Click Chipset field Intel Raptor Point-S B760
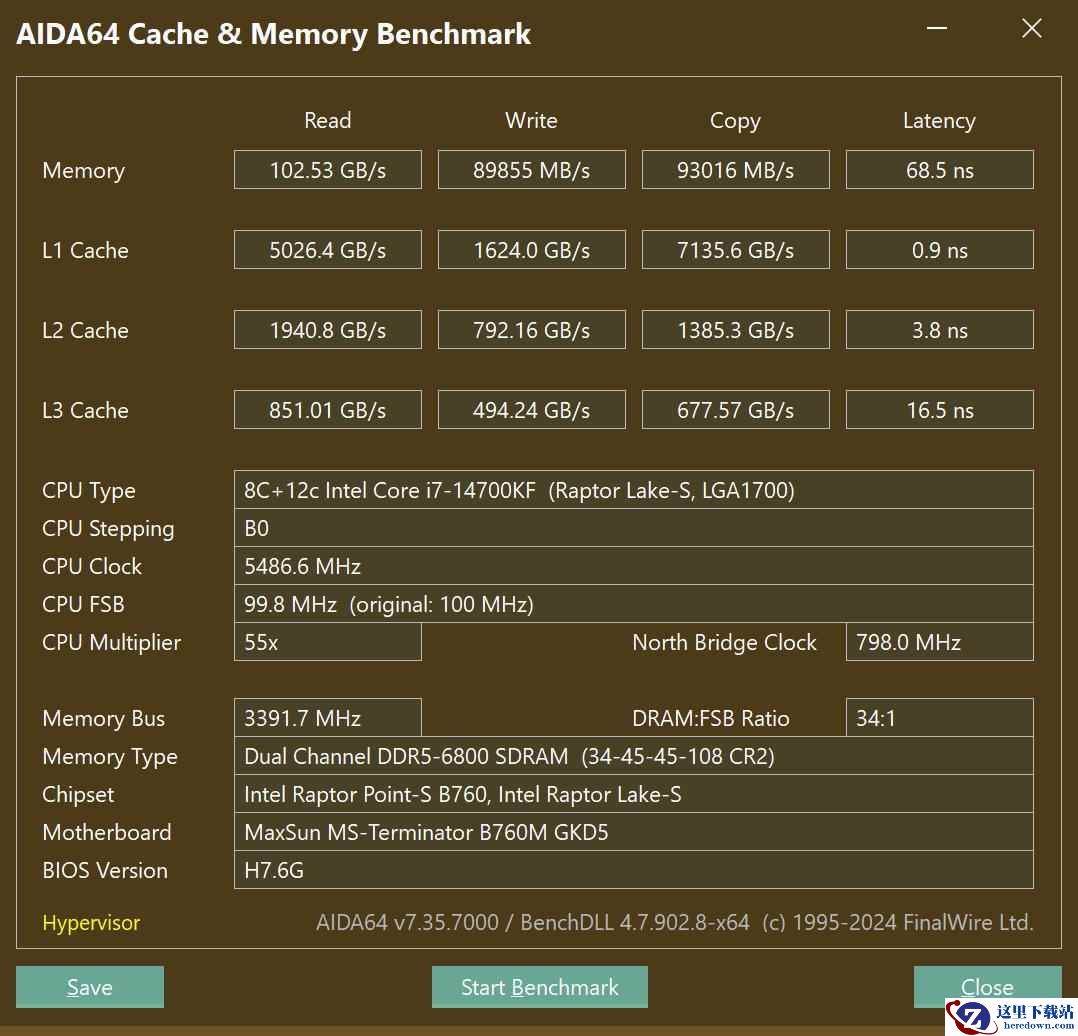This screenshot has width=1078, height=1036. [634, 794]
